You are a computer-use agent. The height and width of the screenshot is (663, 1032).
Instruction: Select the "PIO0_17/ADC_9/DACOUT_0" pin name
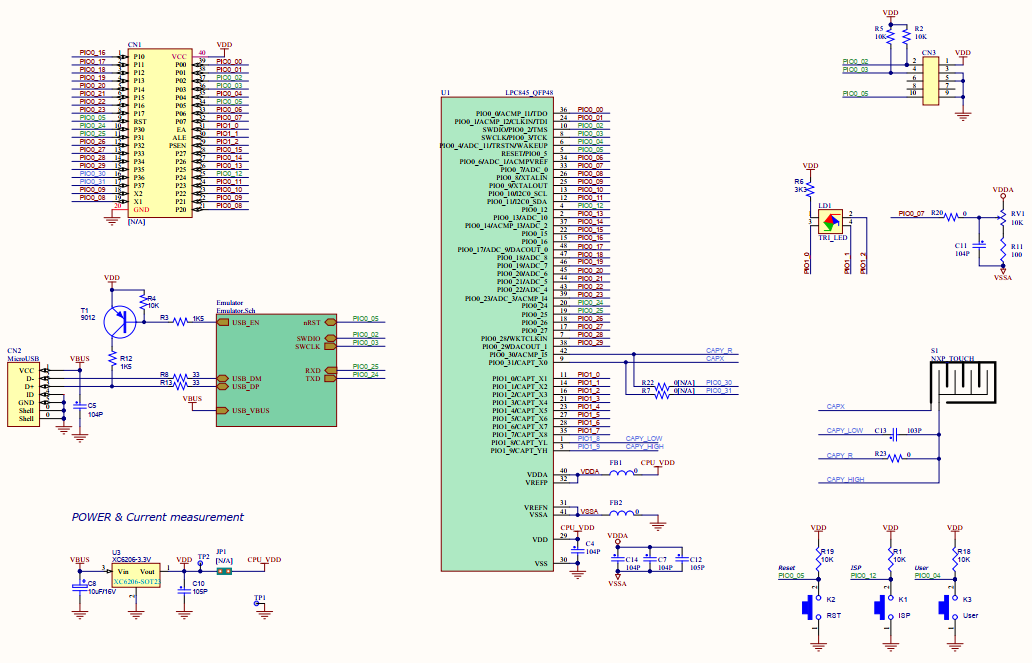pos(502,250)
